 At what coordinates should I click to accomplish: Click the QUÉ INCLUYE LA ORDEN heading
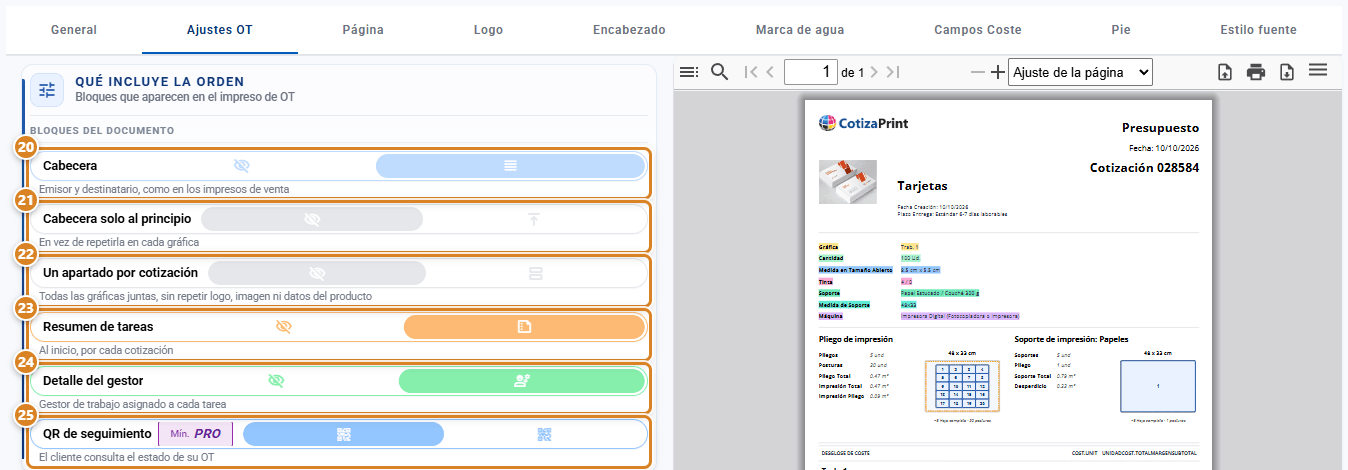click(160, 81)
